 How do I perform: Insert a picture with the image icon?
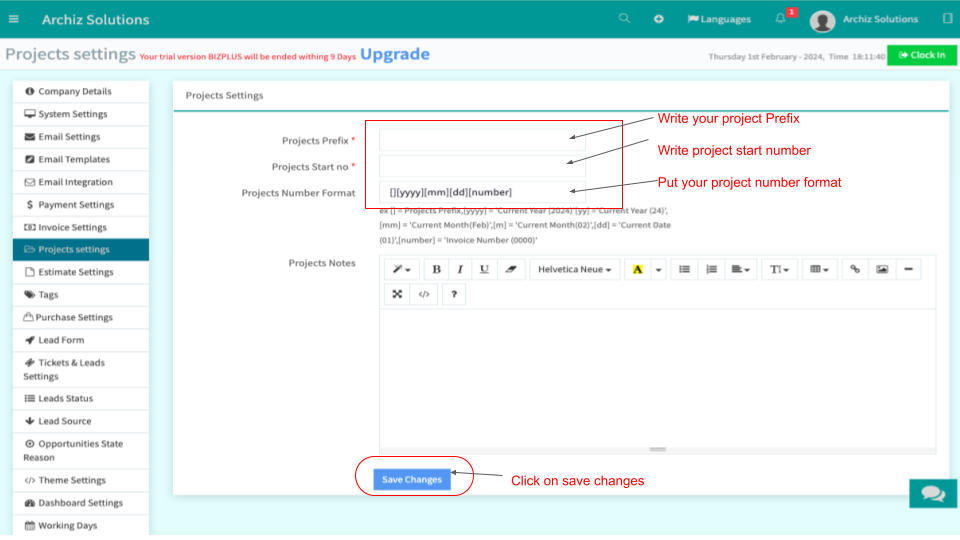pos(881,269)
